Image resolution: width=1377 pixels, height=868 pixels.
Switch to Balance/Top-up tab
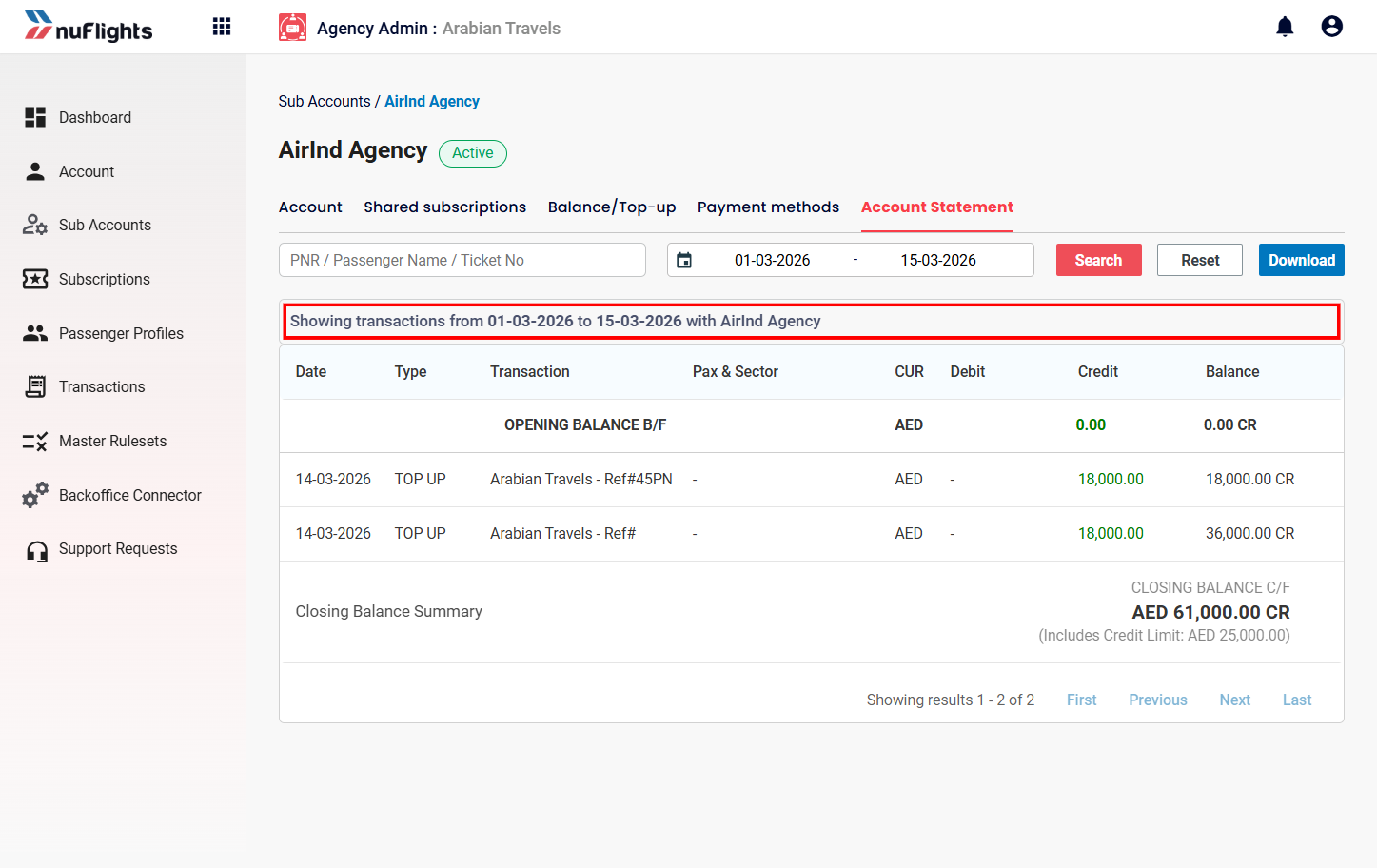pos(612,207)
